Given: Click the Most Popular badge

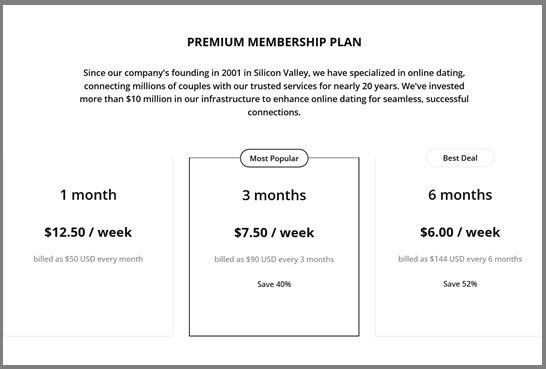Looking at the screenshot, I should [274, 158].
